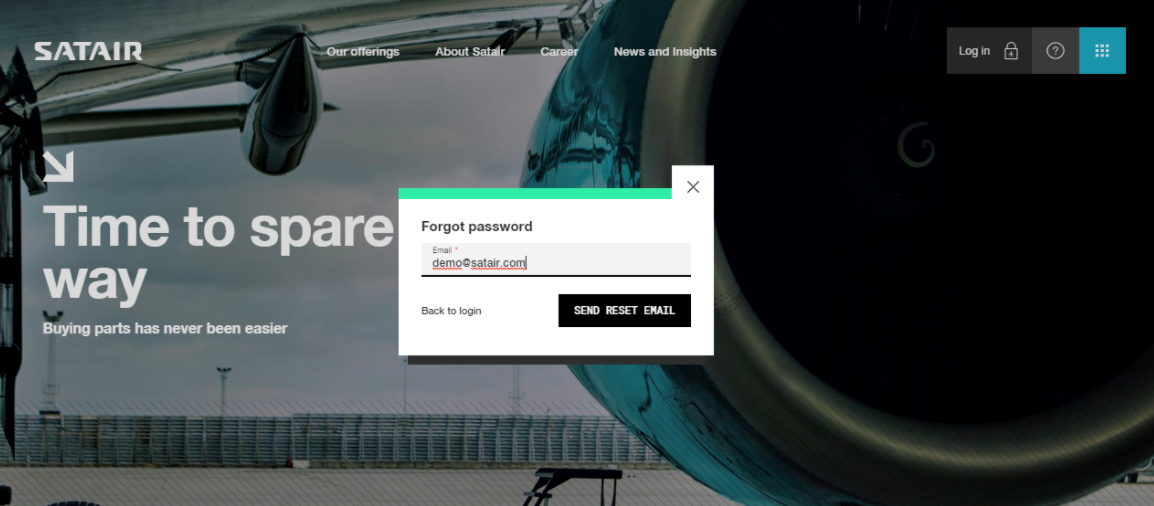Click the spiral mark on engine spinner

[x=916, y=144]
